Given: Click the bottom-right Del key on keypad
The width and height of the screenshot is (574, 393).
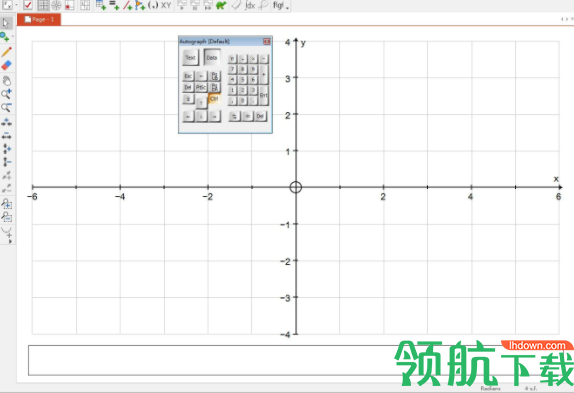Looking at the screenshot, I should (260, 116).
